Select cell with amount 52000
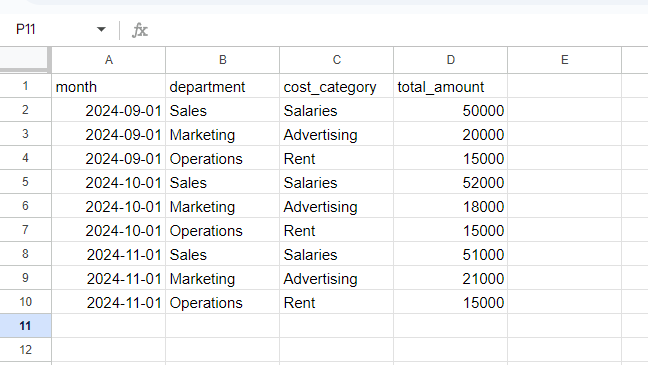The image size is (648, 365). [451, 182]
